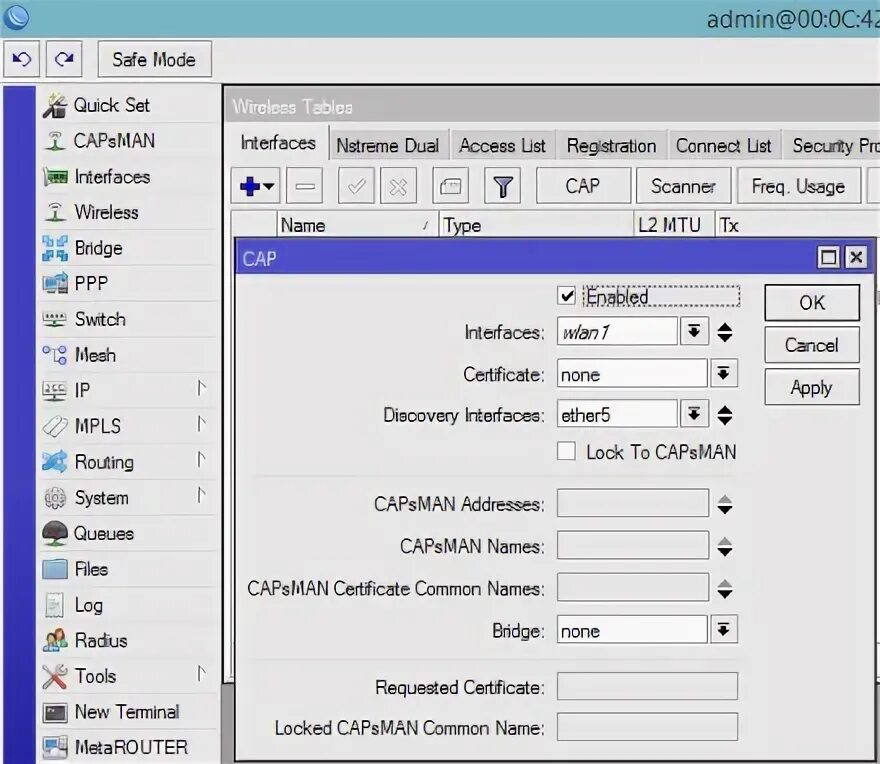Click the funnel filter button
The width and height of the screenshot is (880, 764).
click(x=502, y=186)
